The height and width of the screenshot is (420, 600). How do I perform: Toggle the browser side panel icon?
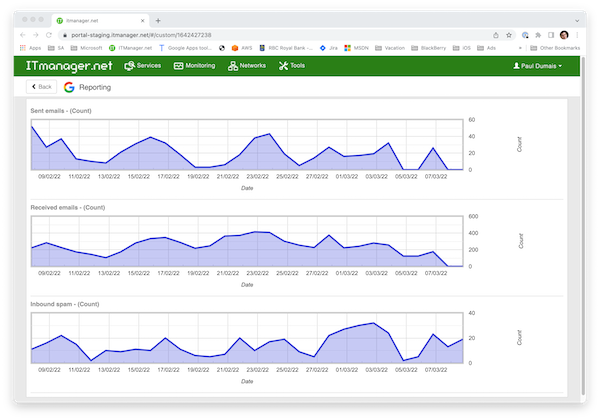pos(551,35)
